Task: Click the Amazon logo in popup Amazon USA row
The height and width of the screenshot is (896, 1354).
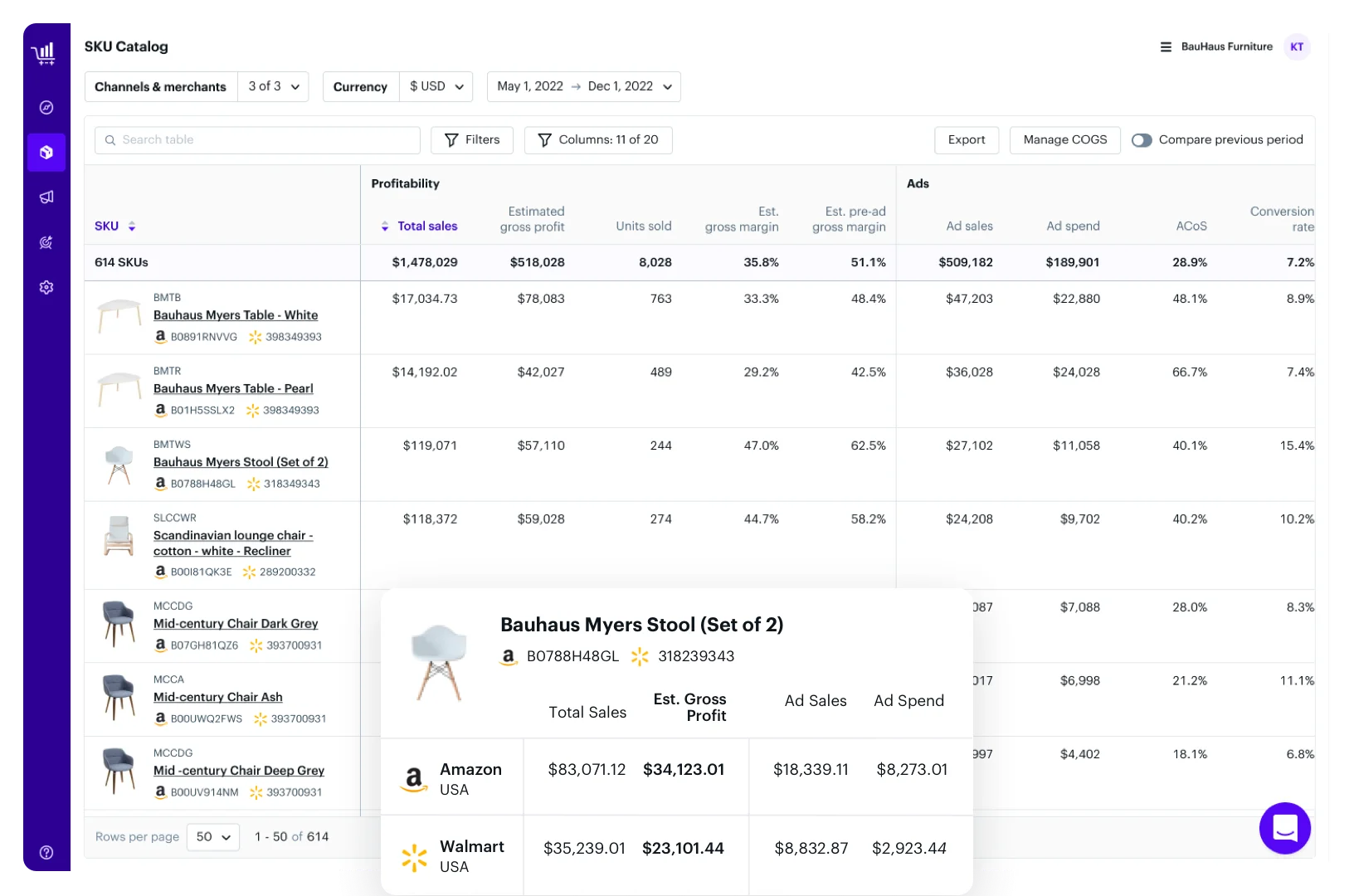Action: click(x=414, y=780)
